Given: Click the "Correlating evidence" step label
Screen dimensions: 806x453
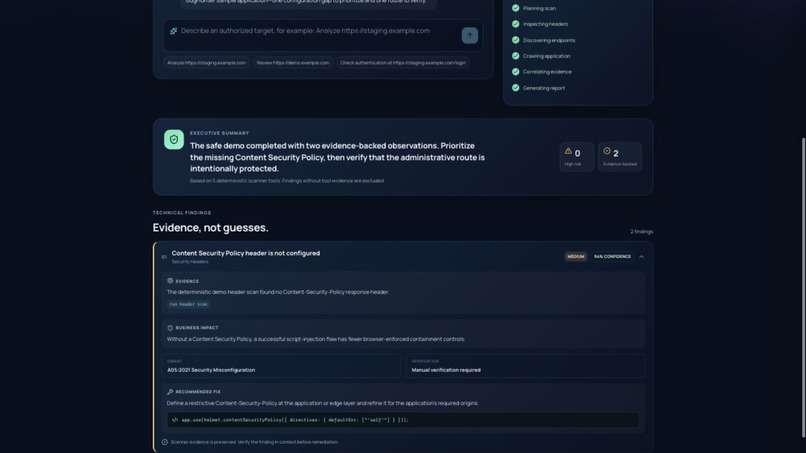Looking at the screenshot, I should [x=547, y=72].
